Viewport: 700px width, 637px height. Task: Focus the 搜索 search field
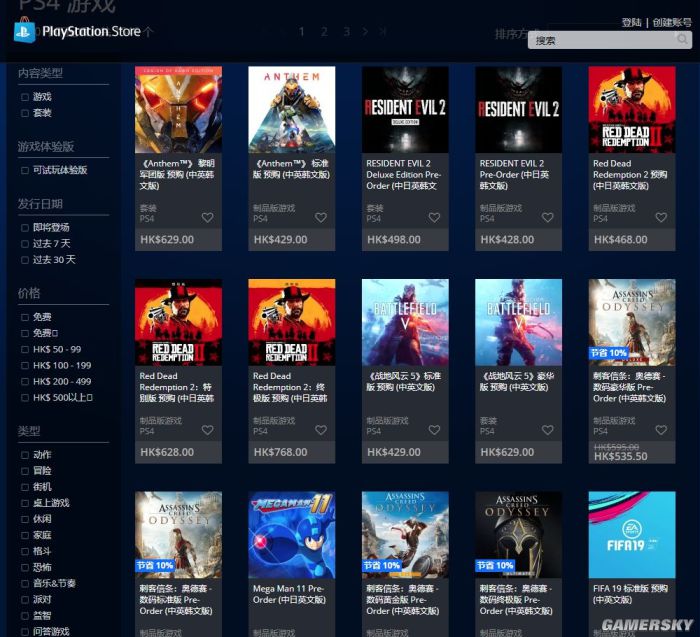610,40
